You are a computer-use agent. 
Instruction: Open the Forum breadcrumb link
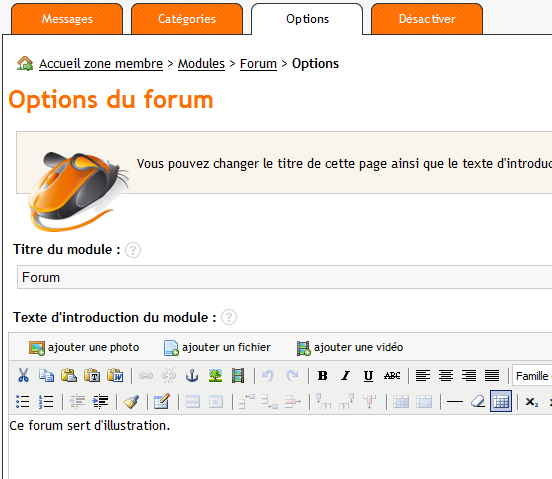(x=258, y=64)
